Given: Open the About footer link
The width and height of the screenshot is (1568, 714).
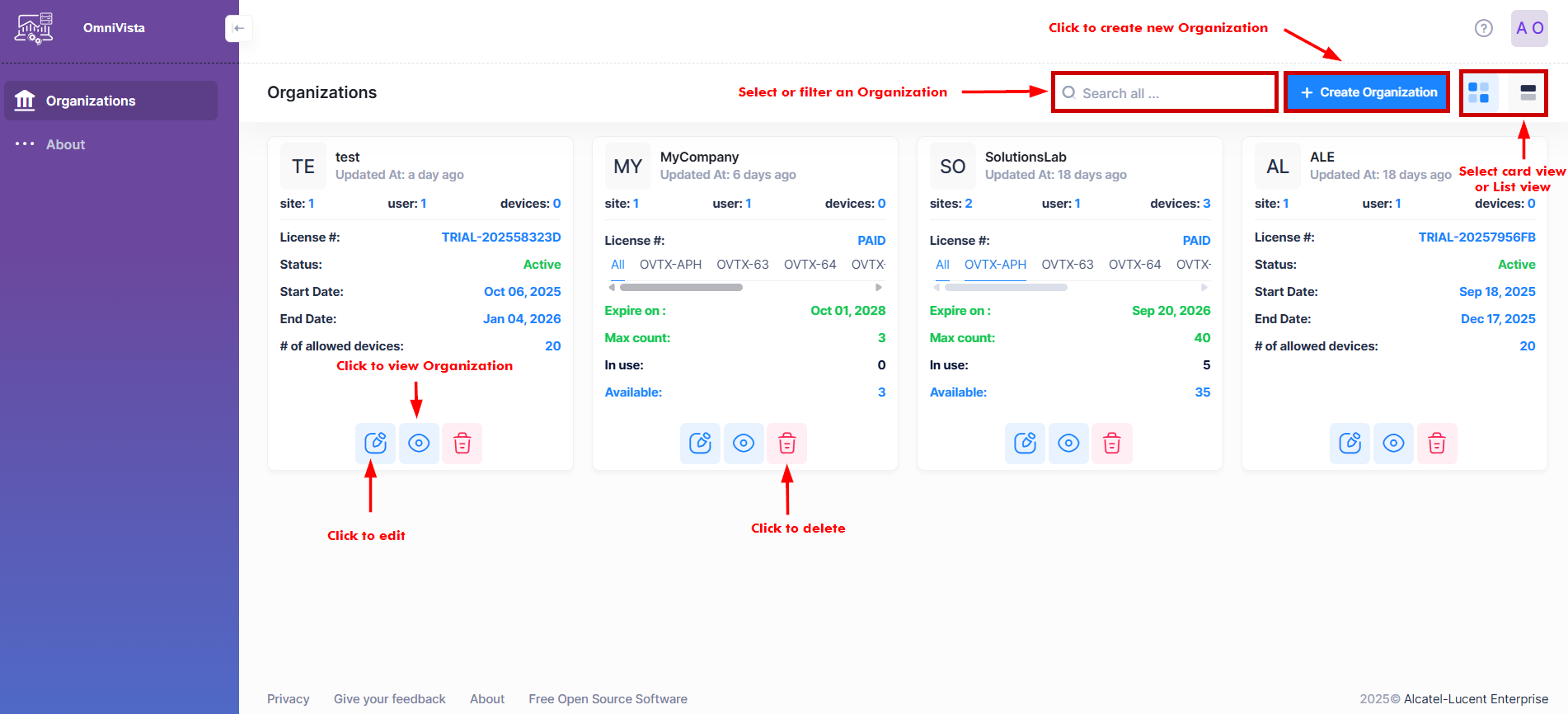Looking at the screenshot, I should click(x=487, y=698).
